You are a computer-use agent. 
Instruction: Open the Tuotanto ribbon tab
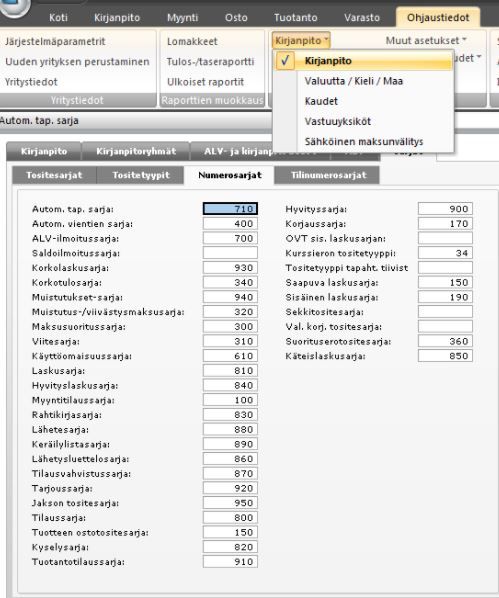[296, 18]
